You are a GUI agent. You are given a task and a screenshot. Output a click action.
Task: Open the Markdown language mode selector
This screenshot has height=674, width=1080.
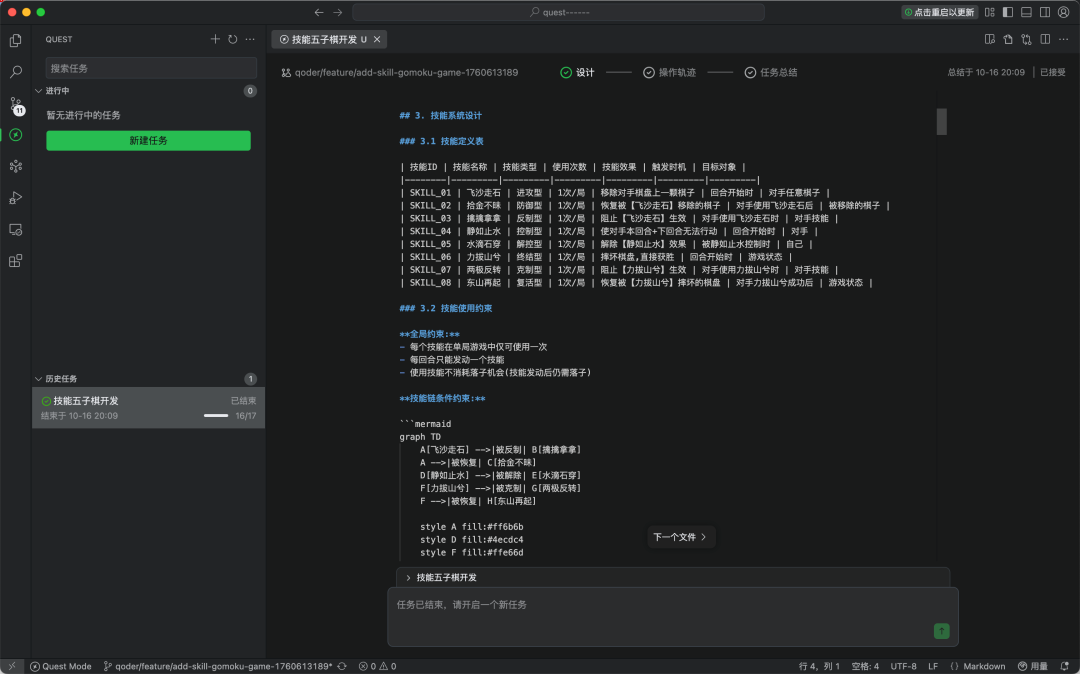[x=977, y=666]
